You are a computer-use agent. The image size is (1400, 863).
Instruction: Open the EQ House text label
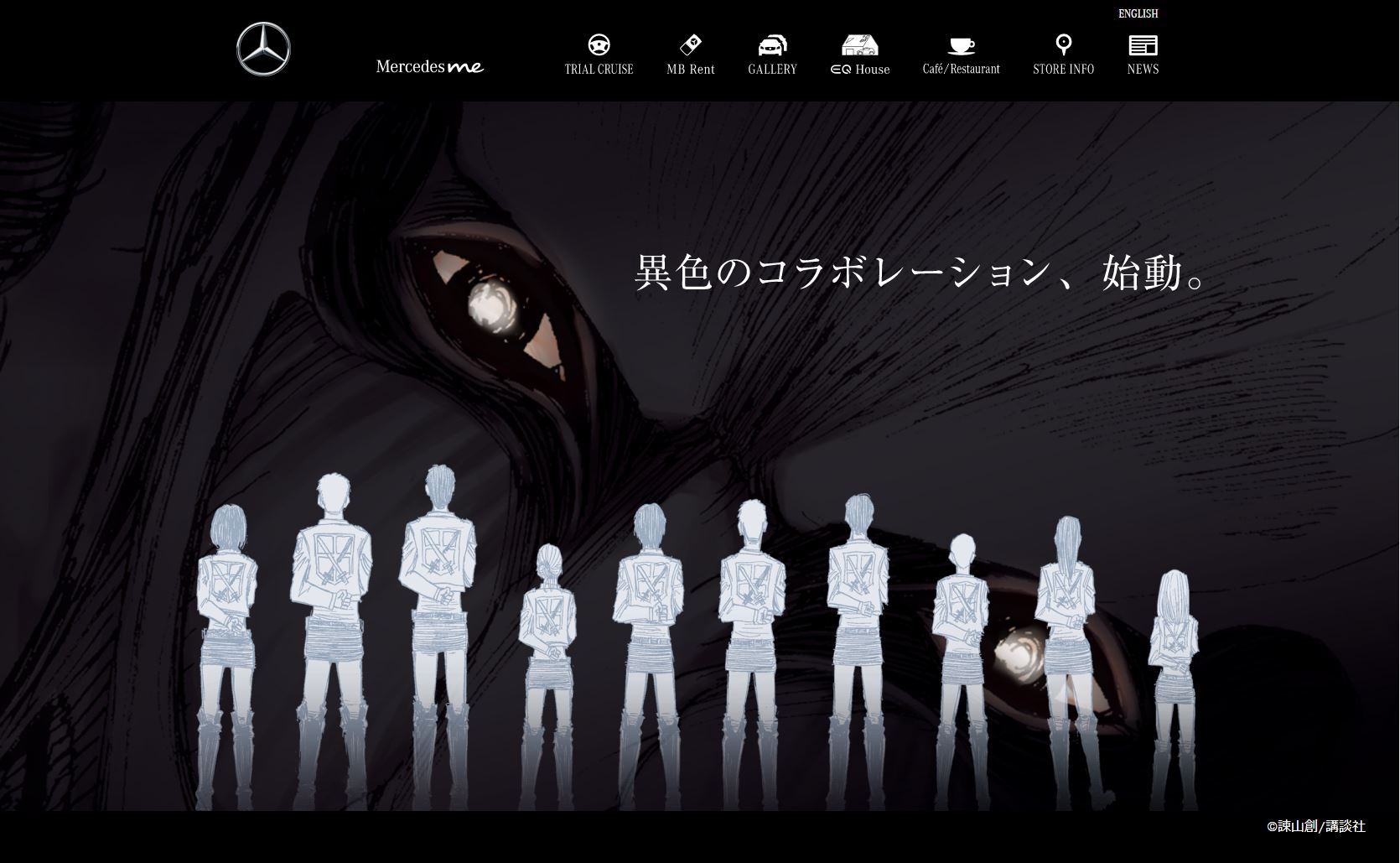coord(860,70)
